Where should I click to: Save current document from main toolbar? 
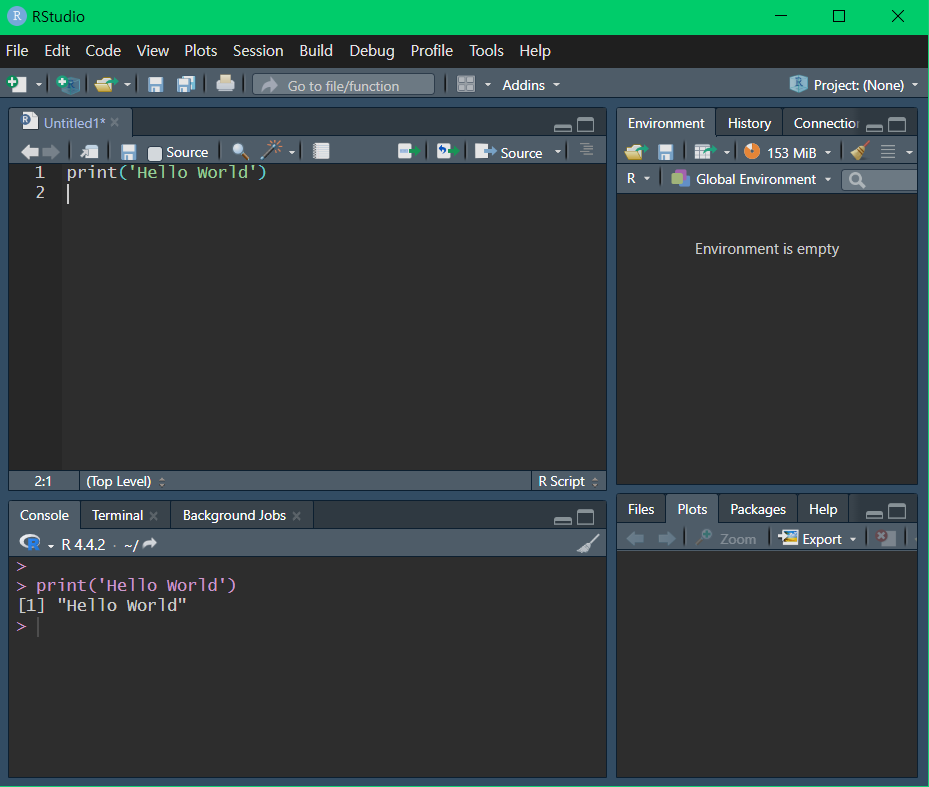click(155, 85)
